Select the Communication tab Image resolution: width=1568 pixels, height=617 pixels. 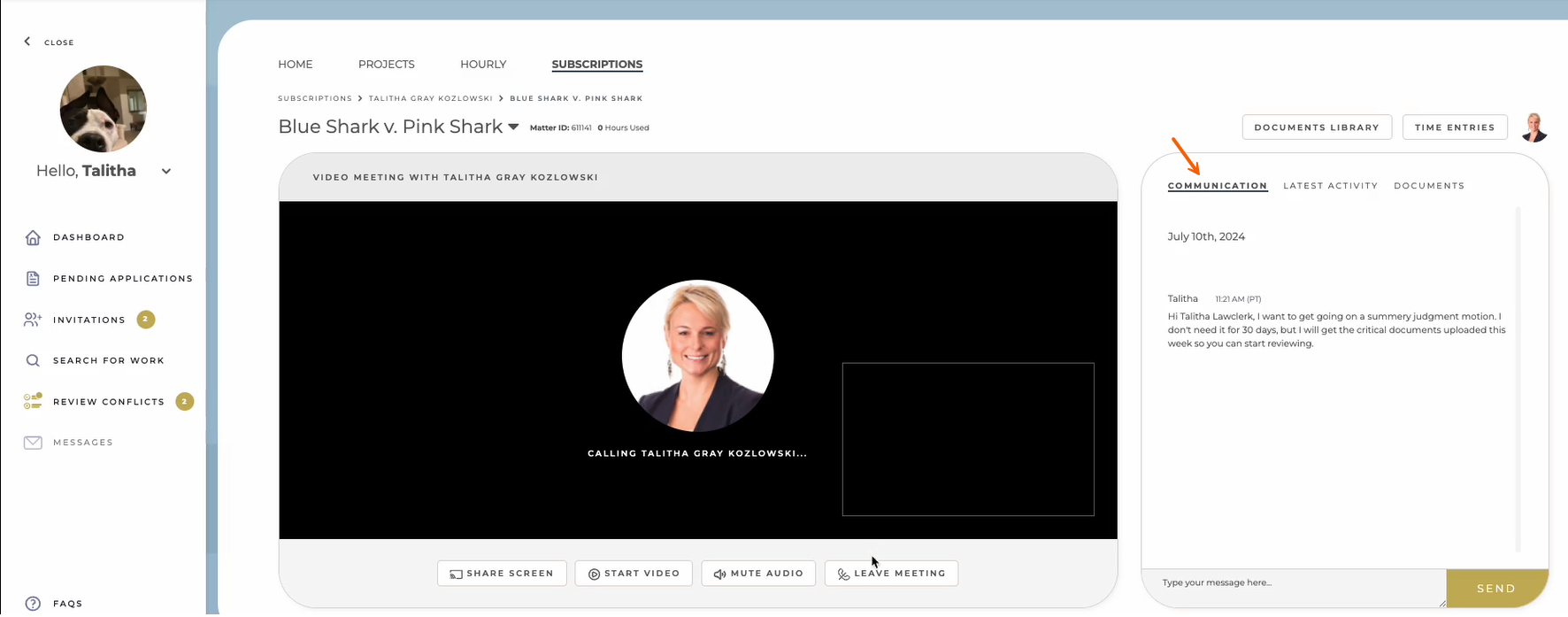(1218, 186)
